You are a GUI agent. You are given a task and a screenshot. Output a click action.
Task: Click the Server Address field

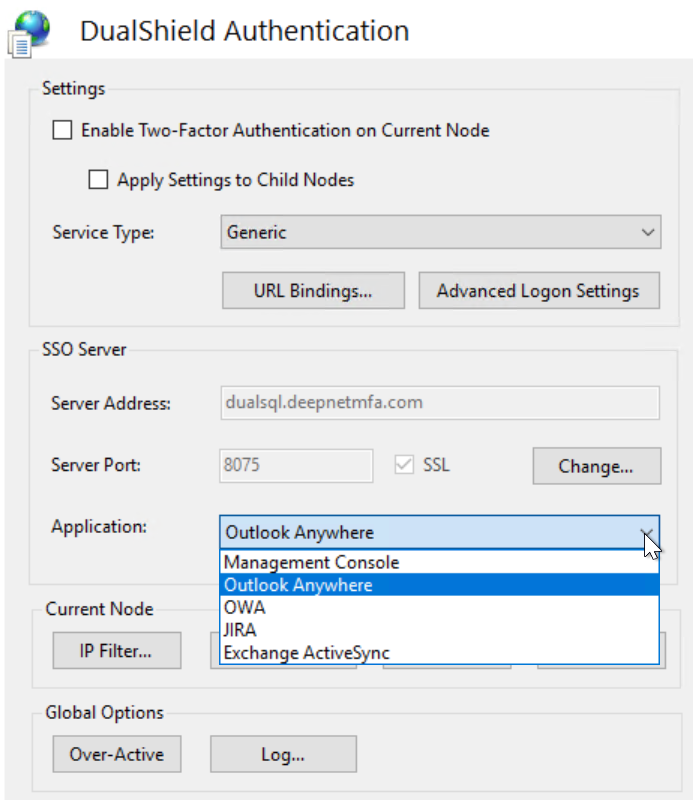(x=439, y=403)
